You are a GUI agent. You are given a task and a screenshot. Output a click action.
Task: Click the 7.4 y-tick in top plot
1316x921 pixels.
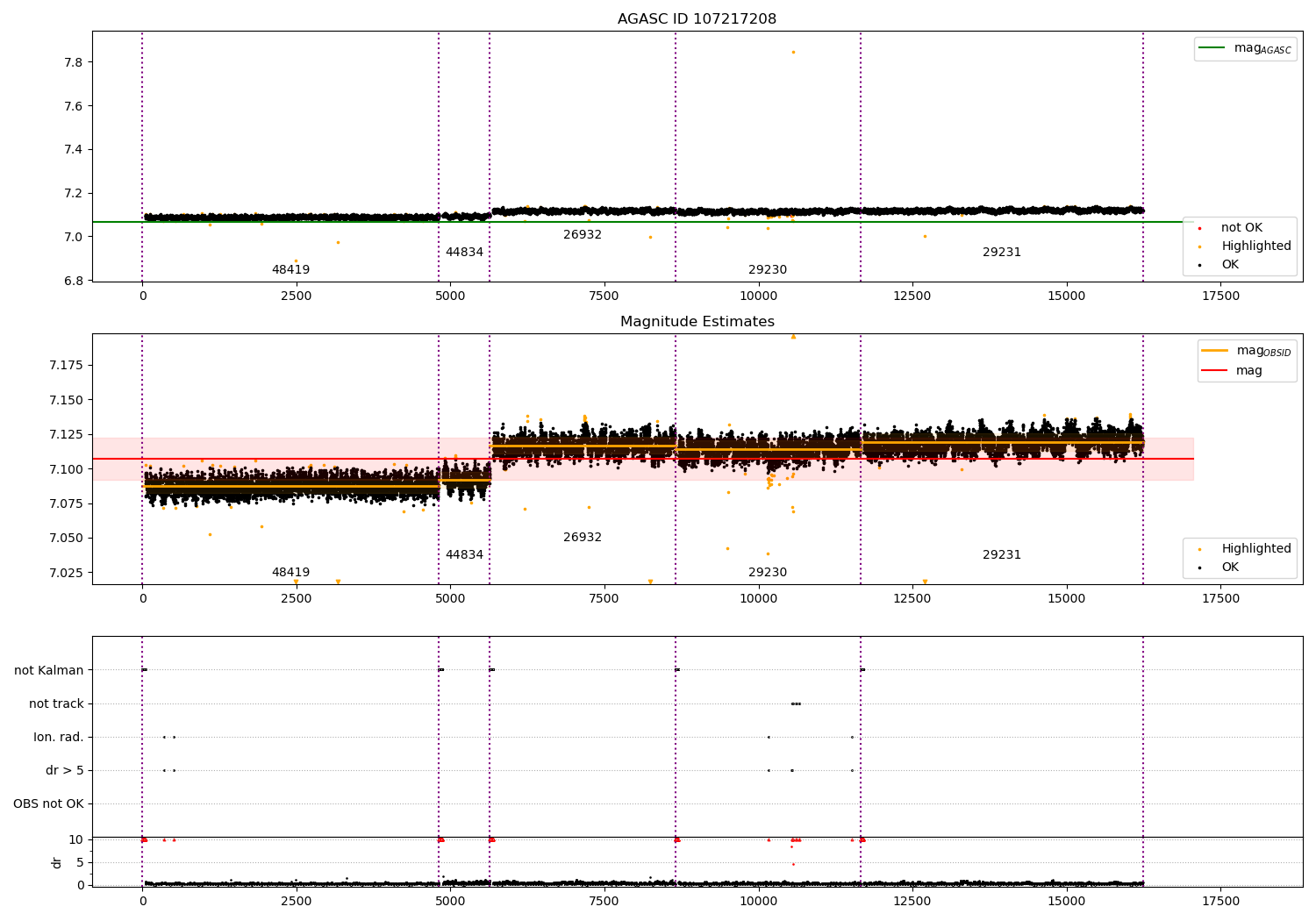pos(73,150)
